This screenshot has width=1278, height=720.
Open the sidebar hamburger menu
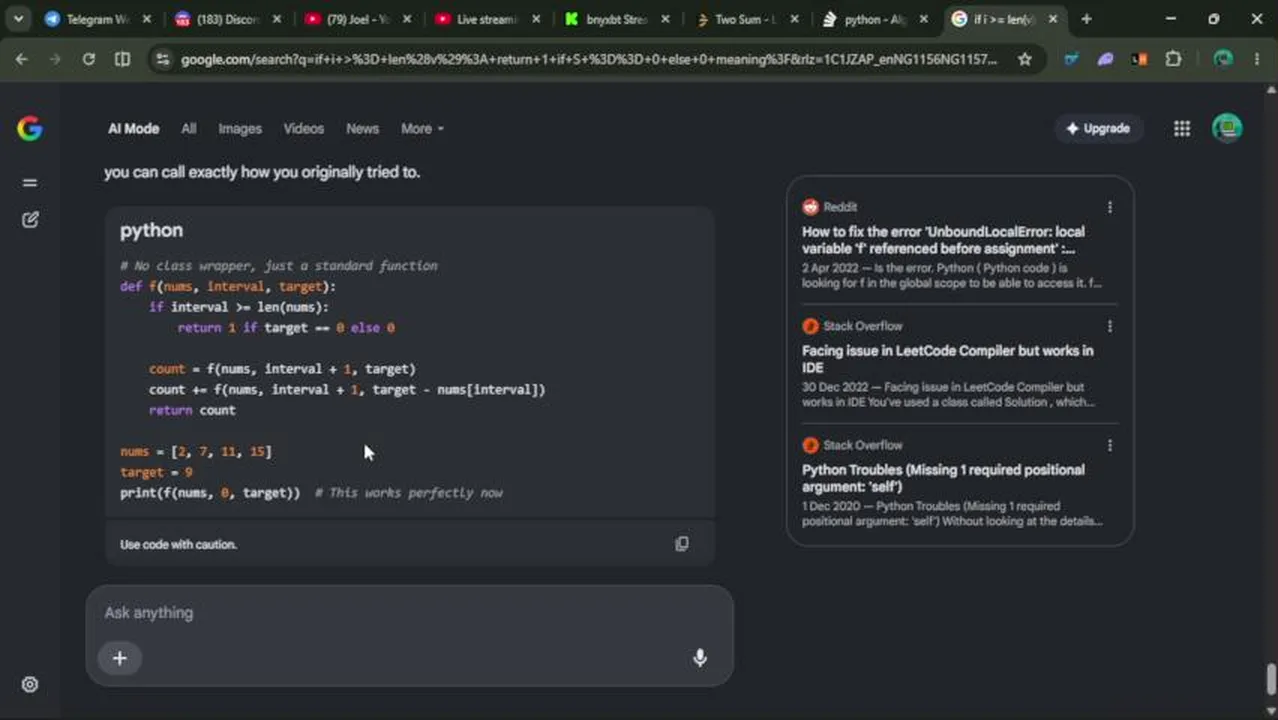[30, 182]
